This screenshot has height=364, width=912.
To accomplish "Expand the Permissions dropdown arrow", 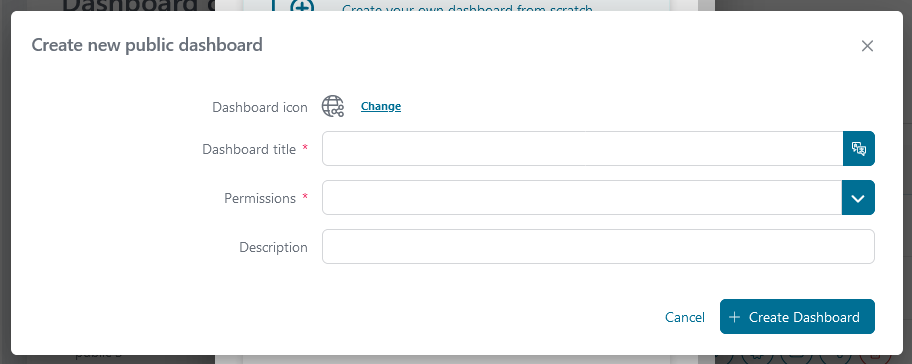I will click(x=858, y=198).
